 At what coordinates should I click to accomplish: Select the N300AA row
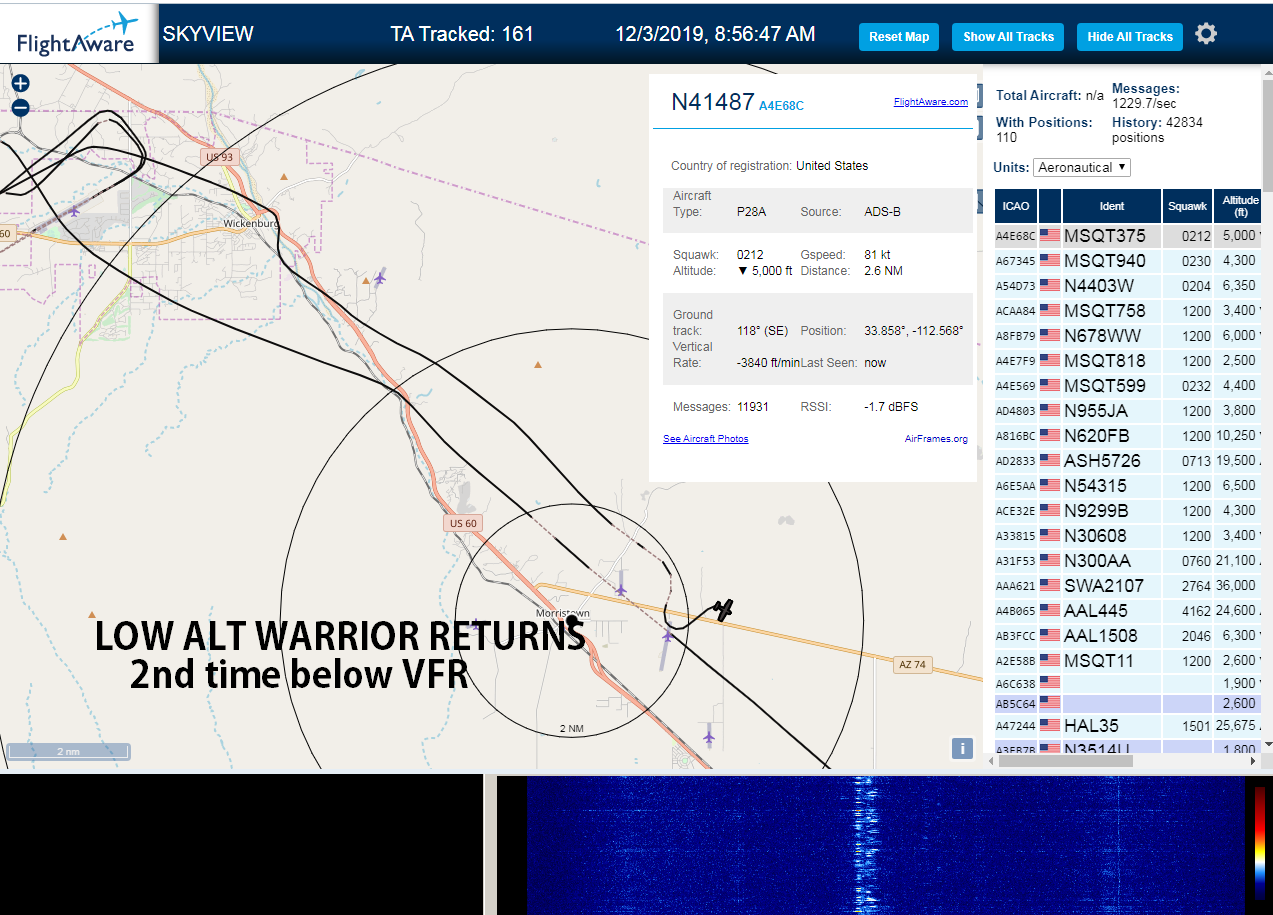pos(1128,561)
